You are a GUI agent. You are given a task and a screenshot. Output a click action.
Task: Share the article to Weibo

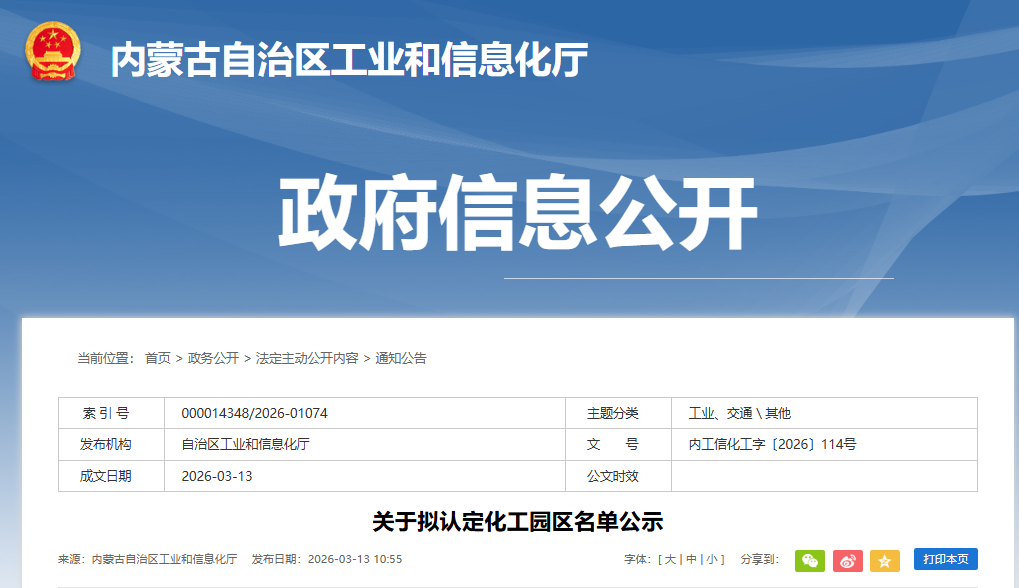pos(847,561)
